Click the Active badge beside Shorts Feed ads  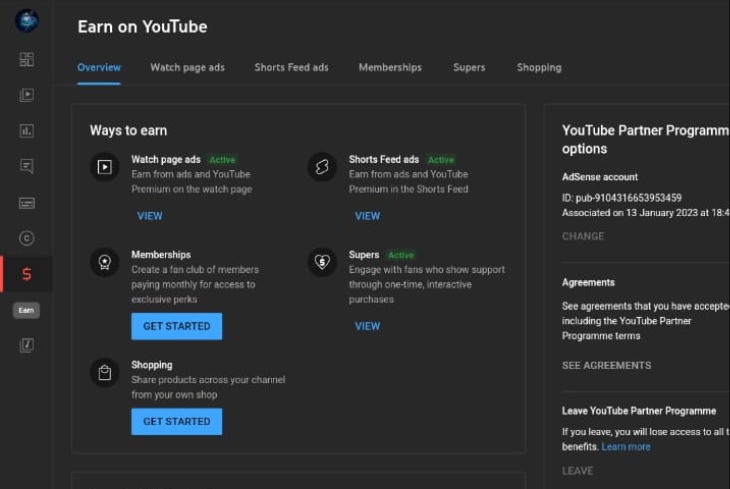pos(440,160)
